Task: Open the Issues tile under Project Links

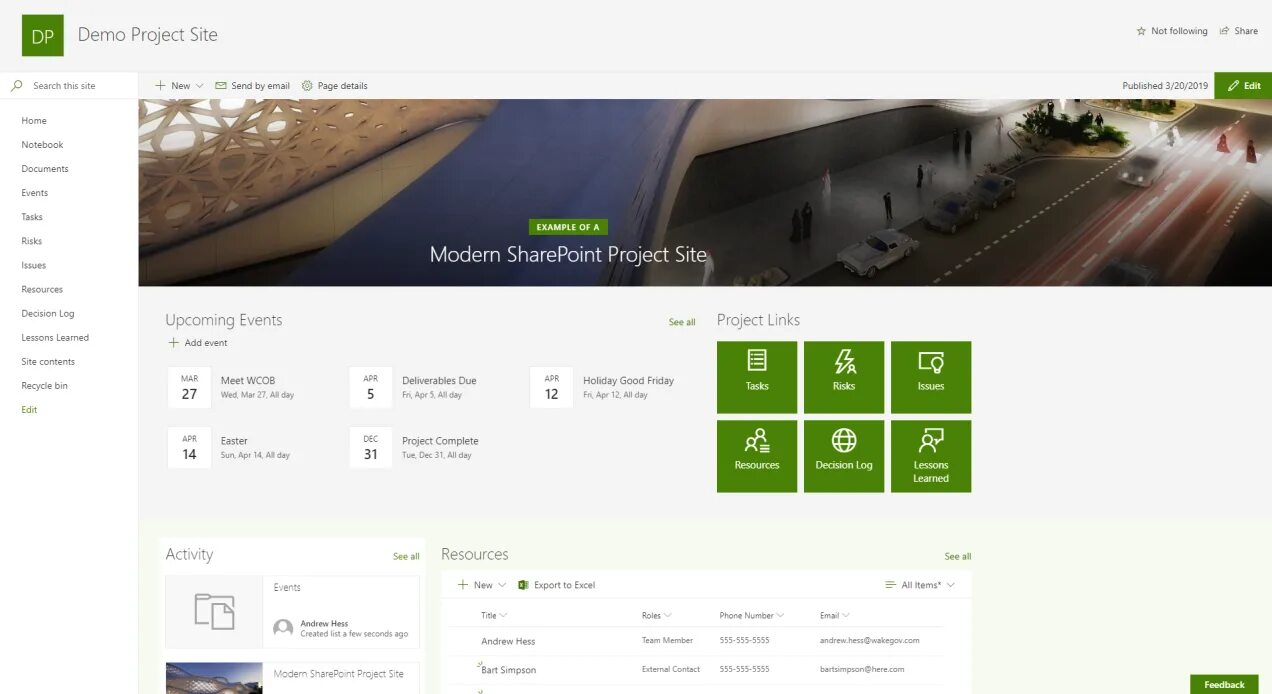Action: [930, 377]
